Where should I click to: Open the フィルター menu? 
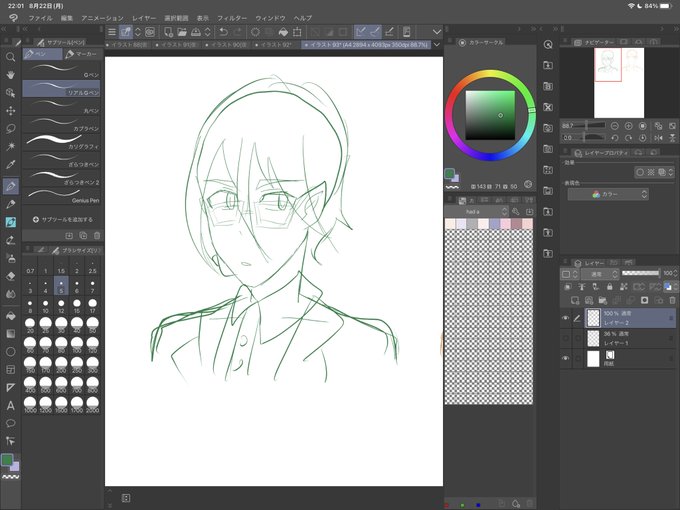tap(232, 18)
